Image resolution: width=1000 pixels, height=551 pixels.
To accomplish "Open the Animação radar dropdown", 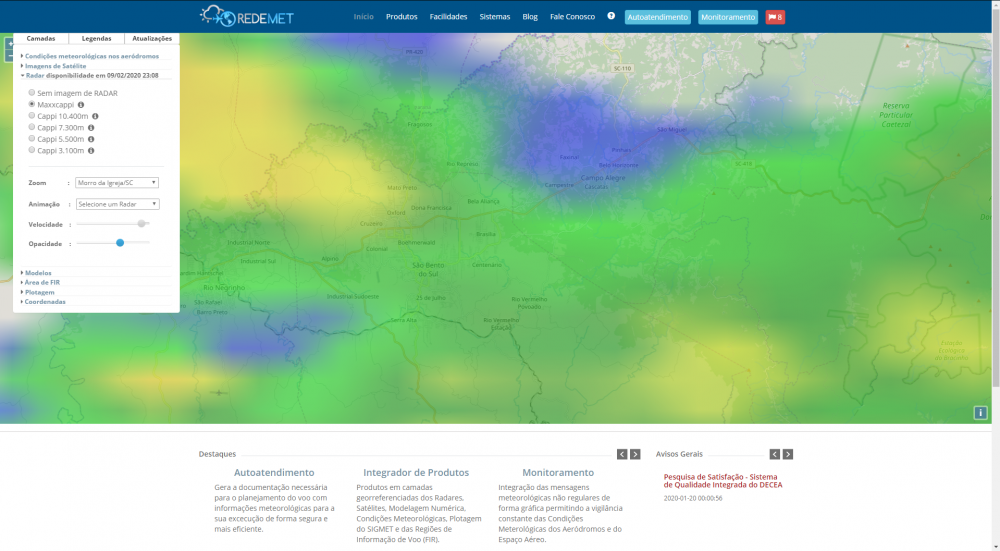I will coord(117,204).
